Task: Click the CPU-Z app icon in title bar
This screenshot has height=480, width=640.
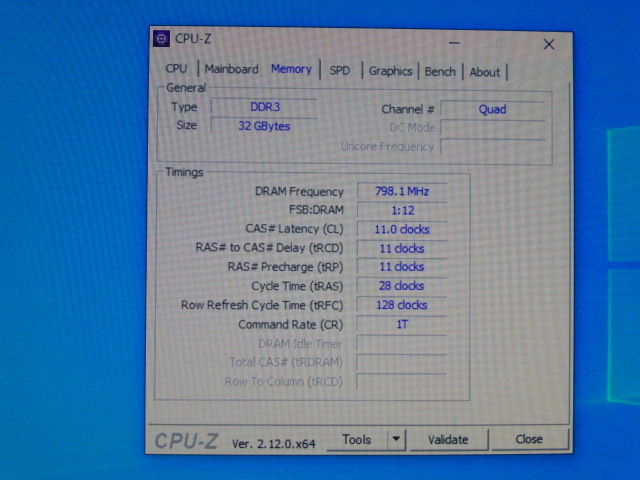Action: point(161,39)
